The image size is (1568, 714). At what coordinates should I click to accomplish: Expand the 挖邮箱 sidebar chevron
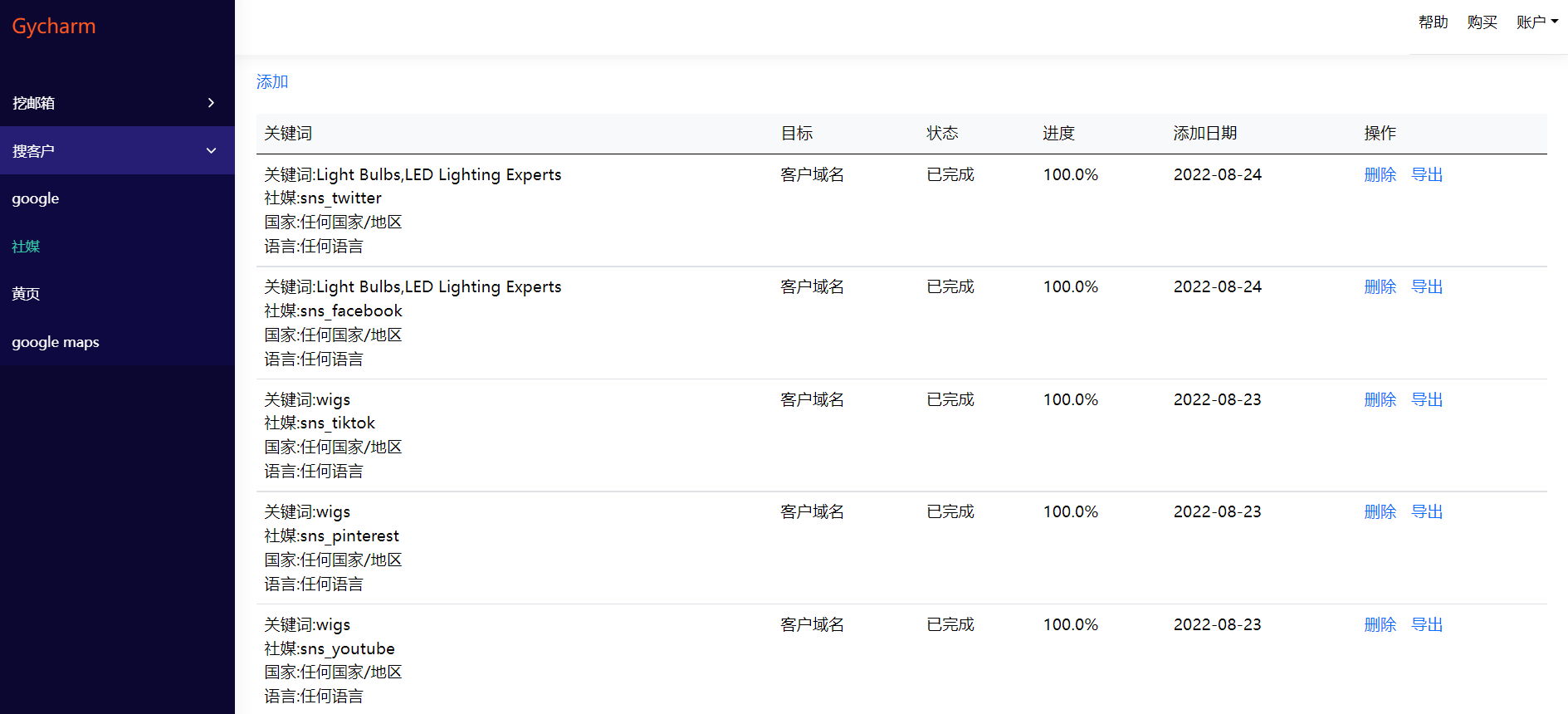(211, 103)
